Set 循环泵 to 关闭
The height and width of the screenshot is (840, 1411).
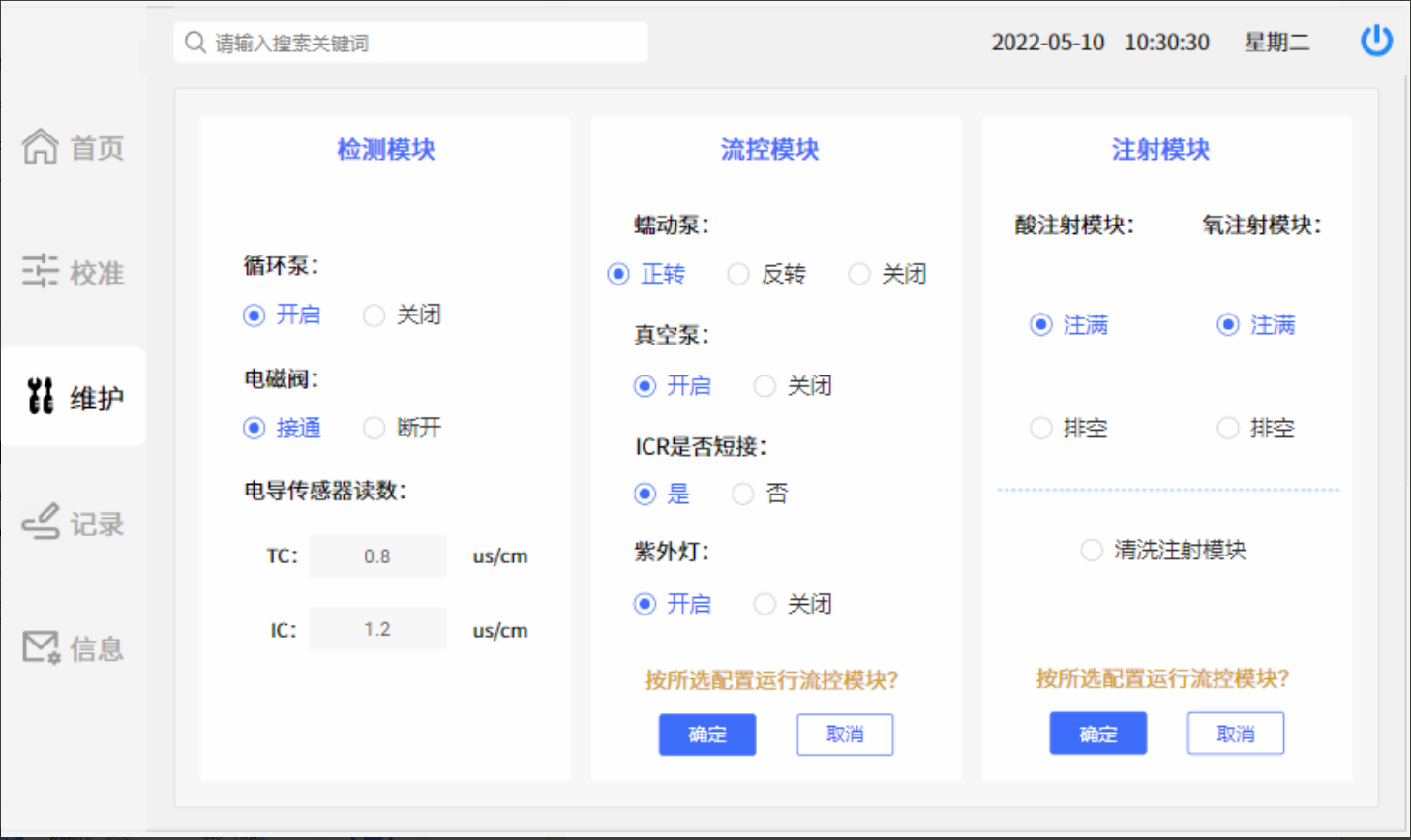375,315
